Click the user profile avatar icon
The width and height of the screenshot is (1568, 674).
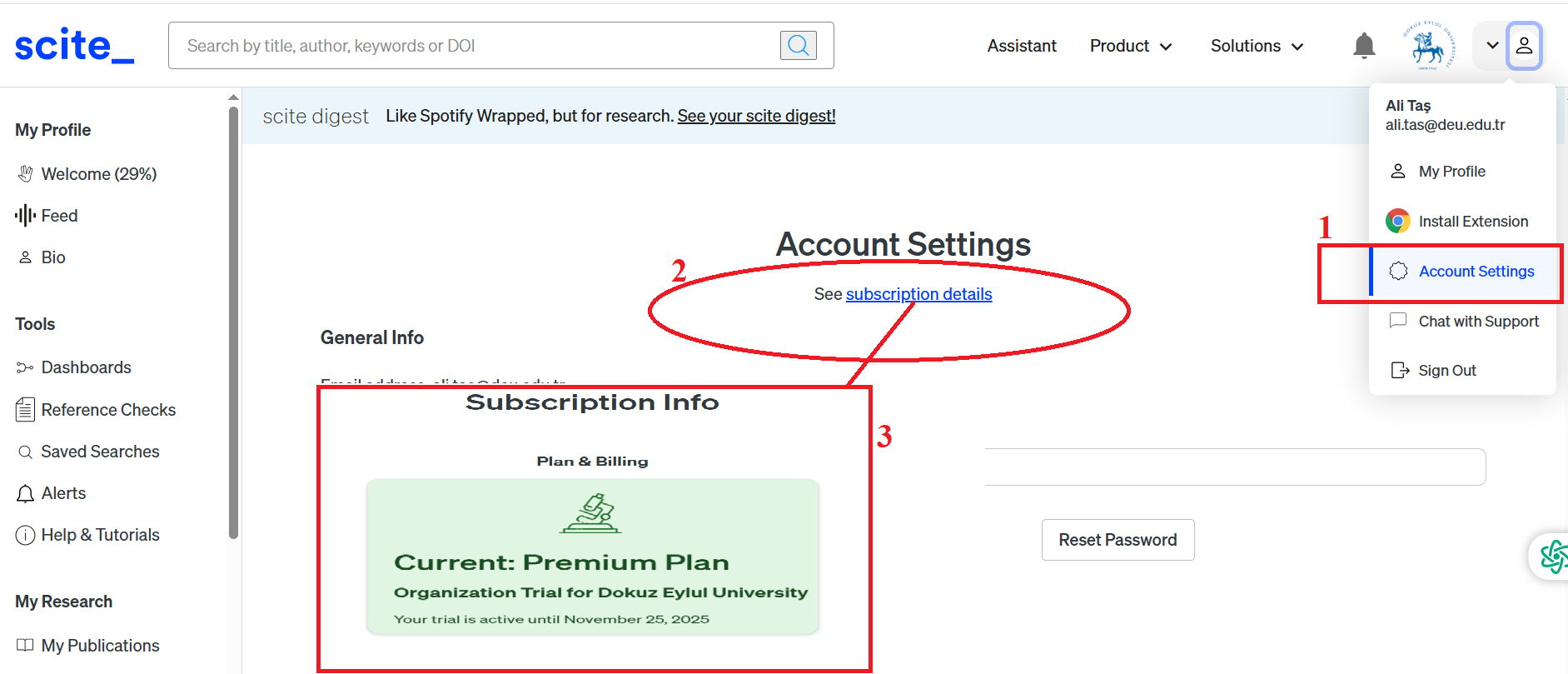tap(1524, 46)
